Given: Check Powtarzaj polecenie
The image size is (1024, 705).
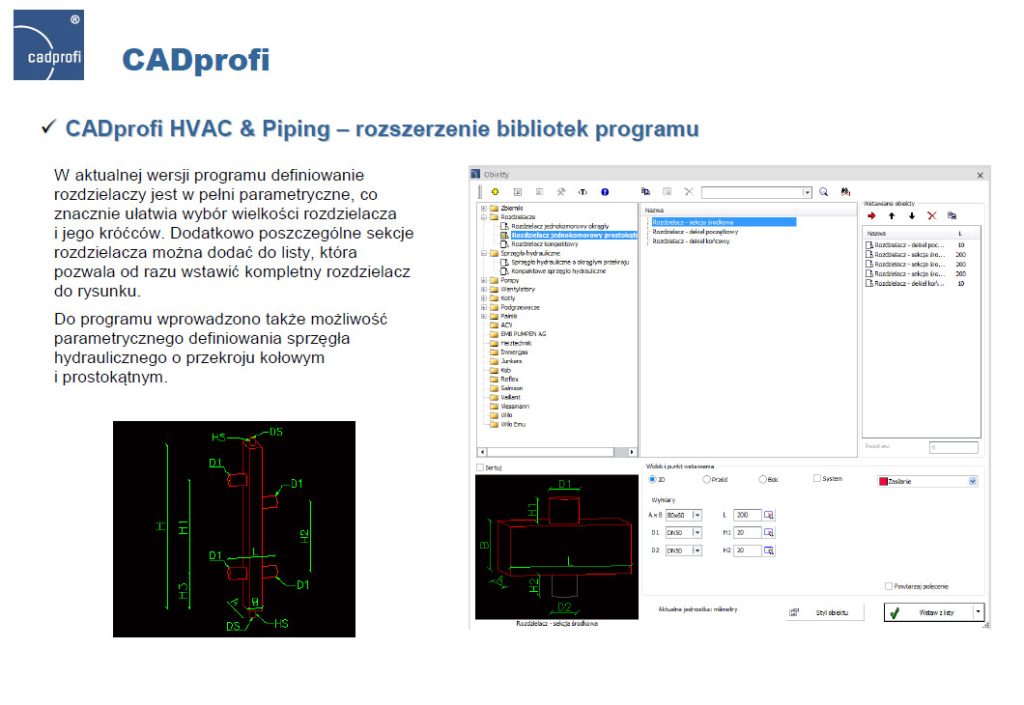Looking at the screenshot, I should pos(889,586).
